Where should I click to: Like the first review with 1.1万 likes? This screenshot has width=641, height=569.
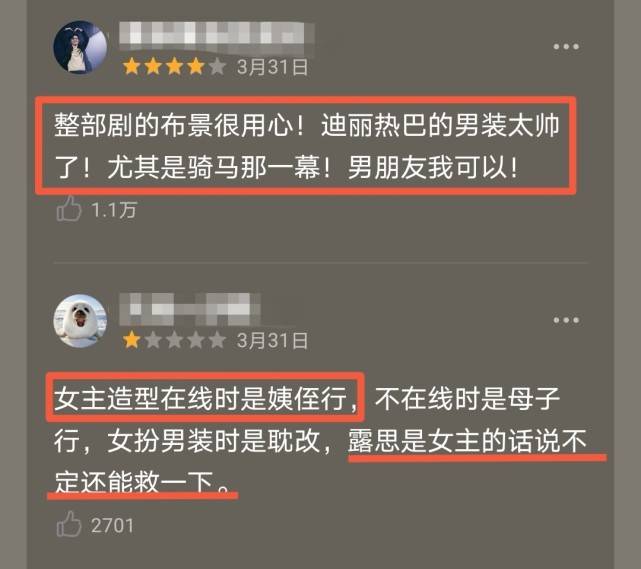69,209
